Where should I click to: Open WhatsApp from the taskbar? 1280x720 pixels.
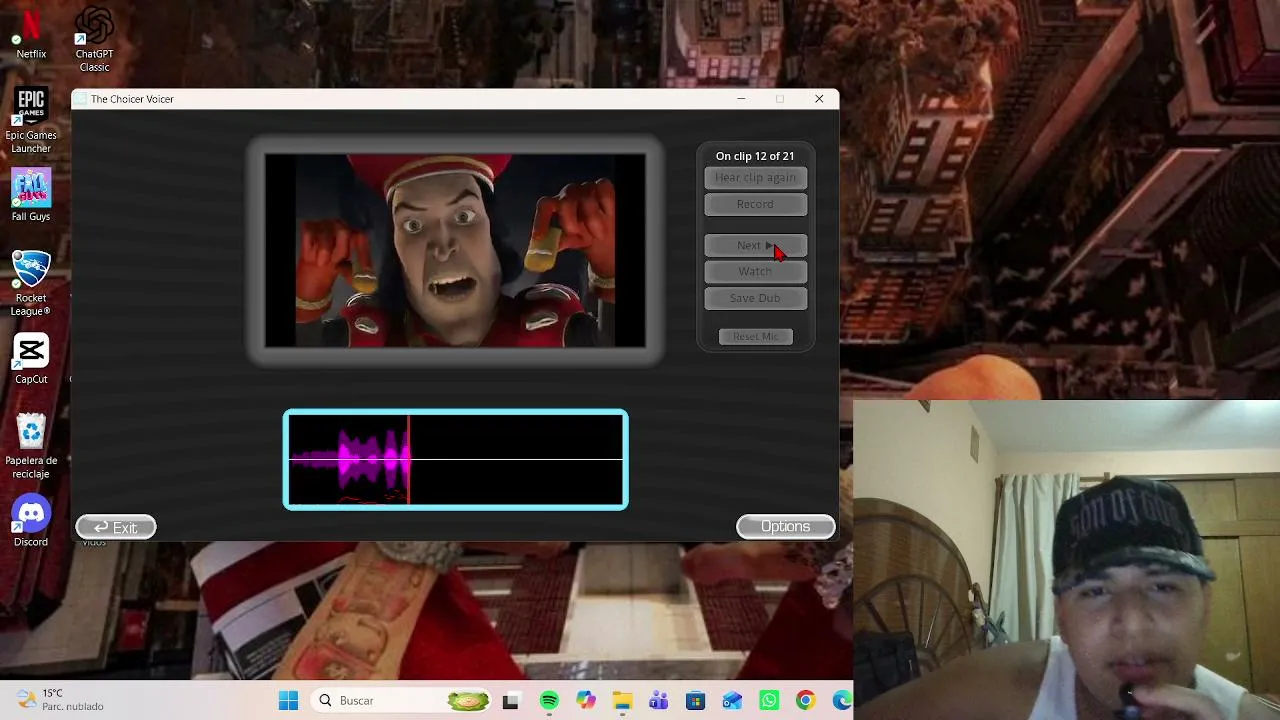[x=769, y=701]
